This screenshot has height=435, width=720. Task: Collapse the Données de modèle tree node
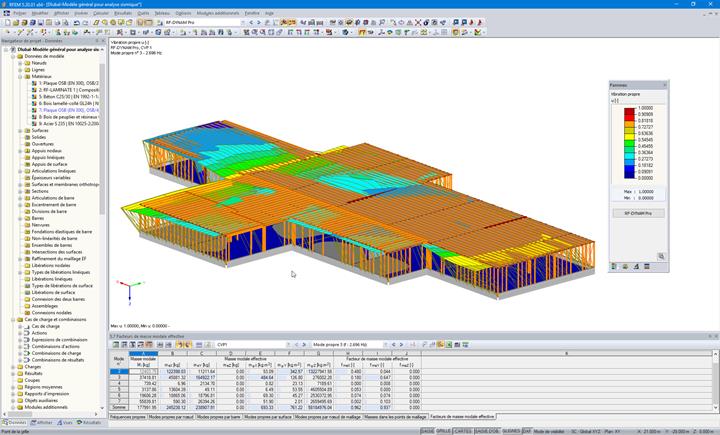pos(13,56)
